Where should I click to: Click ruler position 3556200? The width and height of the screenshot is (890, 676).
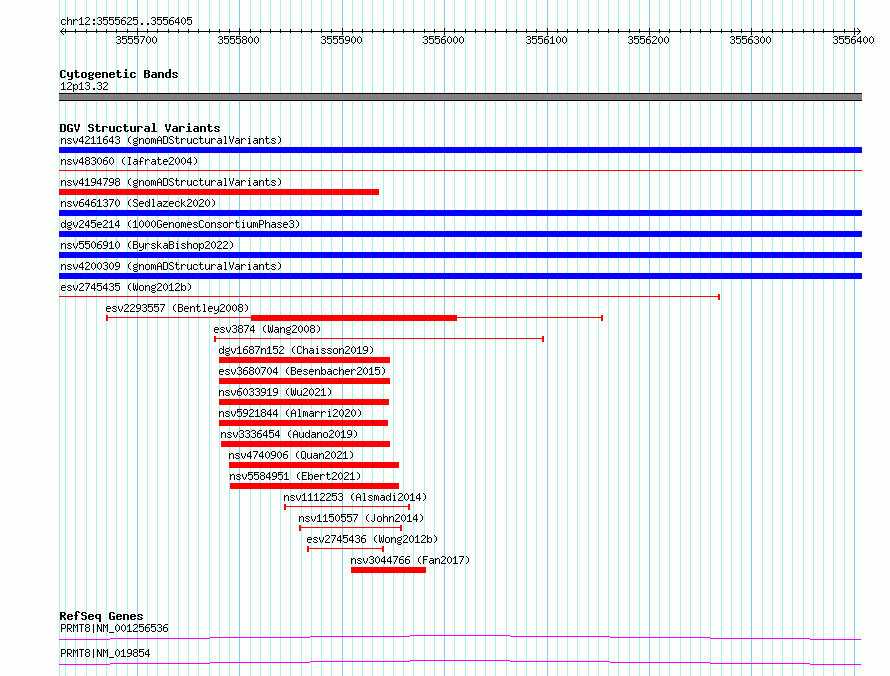point(648,40)
